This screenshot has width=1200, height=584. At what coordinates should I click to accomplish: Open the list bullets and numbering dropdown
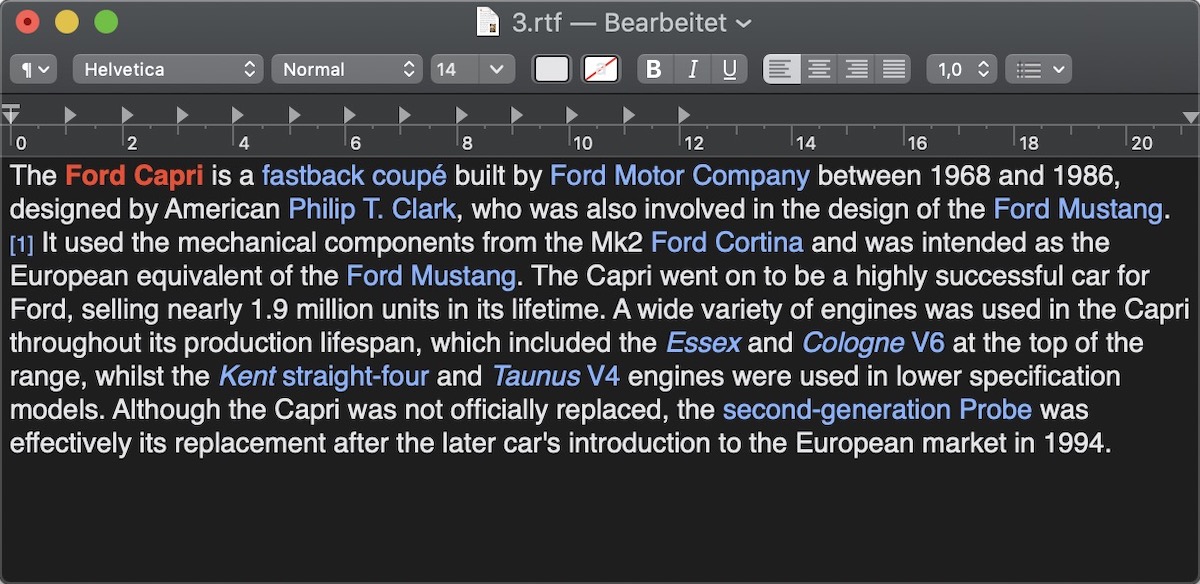pos(1038,69)
